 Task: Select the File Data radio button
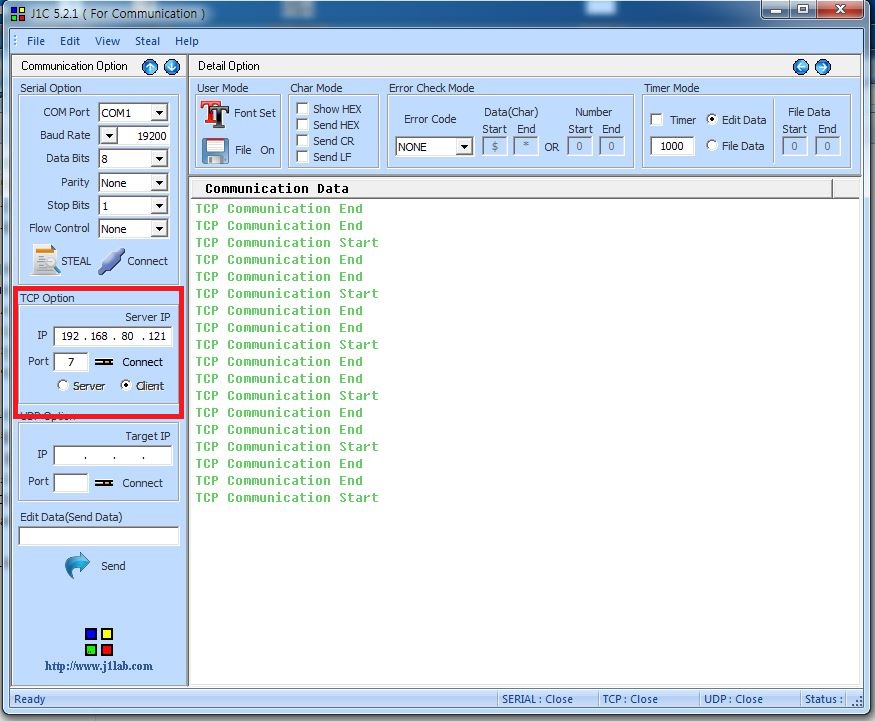(x=711, y=146)
